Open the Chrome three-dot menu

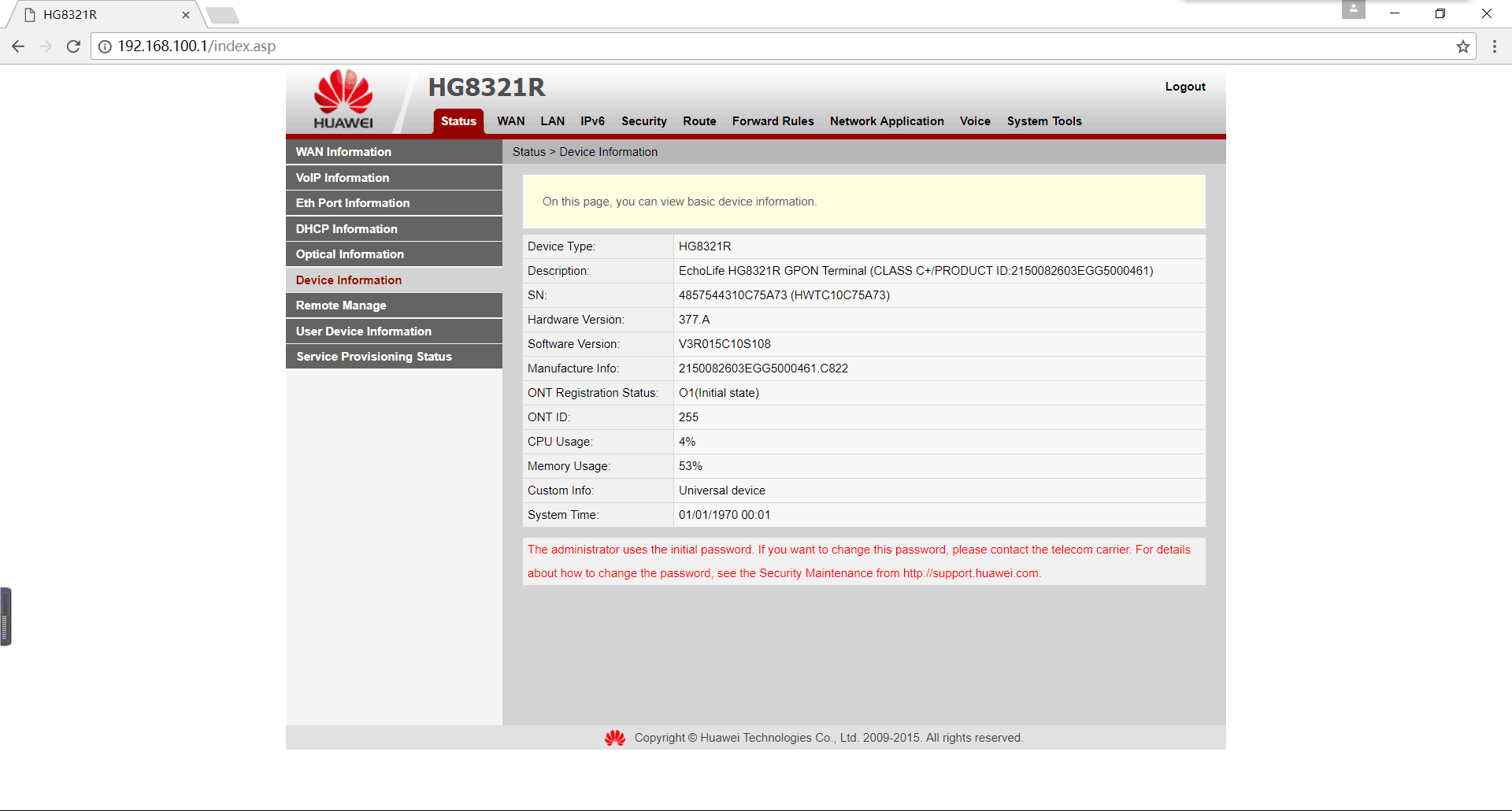click(x=1494, y=46)
